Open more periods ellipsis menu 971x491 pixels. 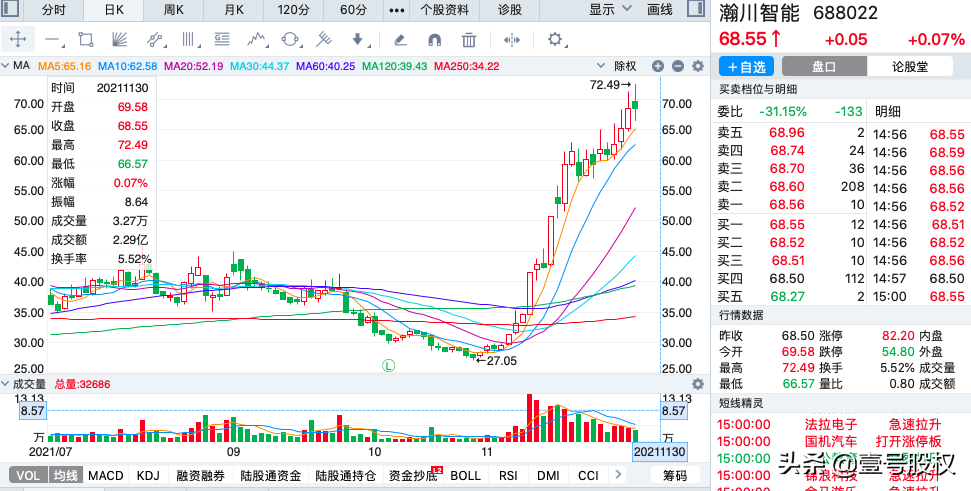pyautogui.click(x=397, y=11)
